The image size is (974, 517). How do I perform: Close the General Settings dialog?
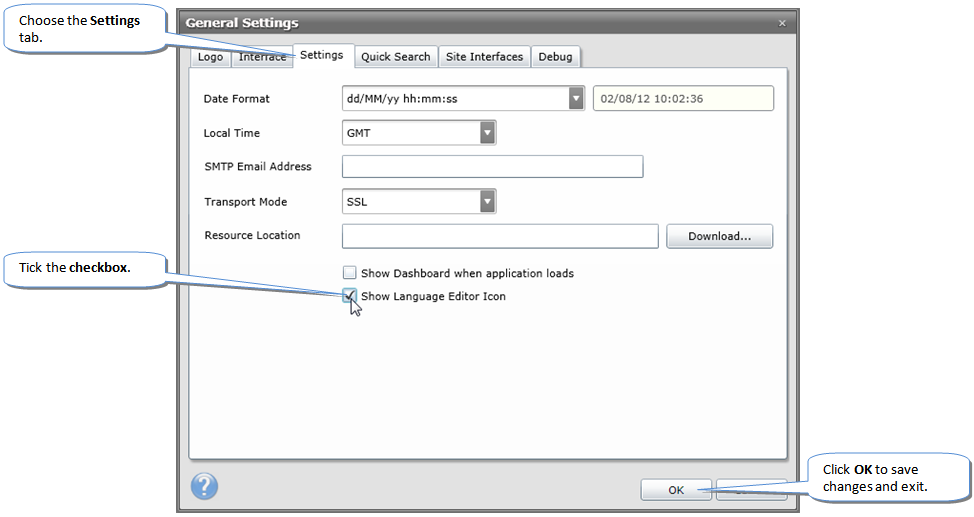tap(782, 23)
